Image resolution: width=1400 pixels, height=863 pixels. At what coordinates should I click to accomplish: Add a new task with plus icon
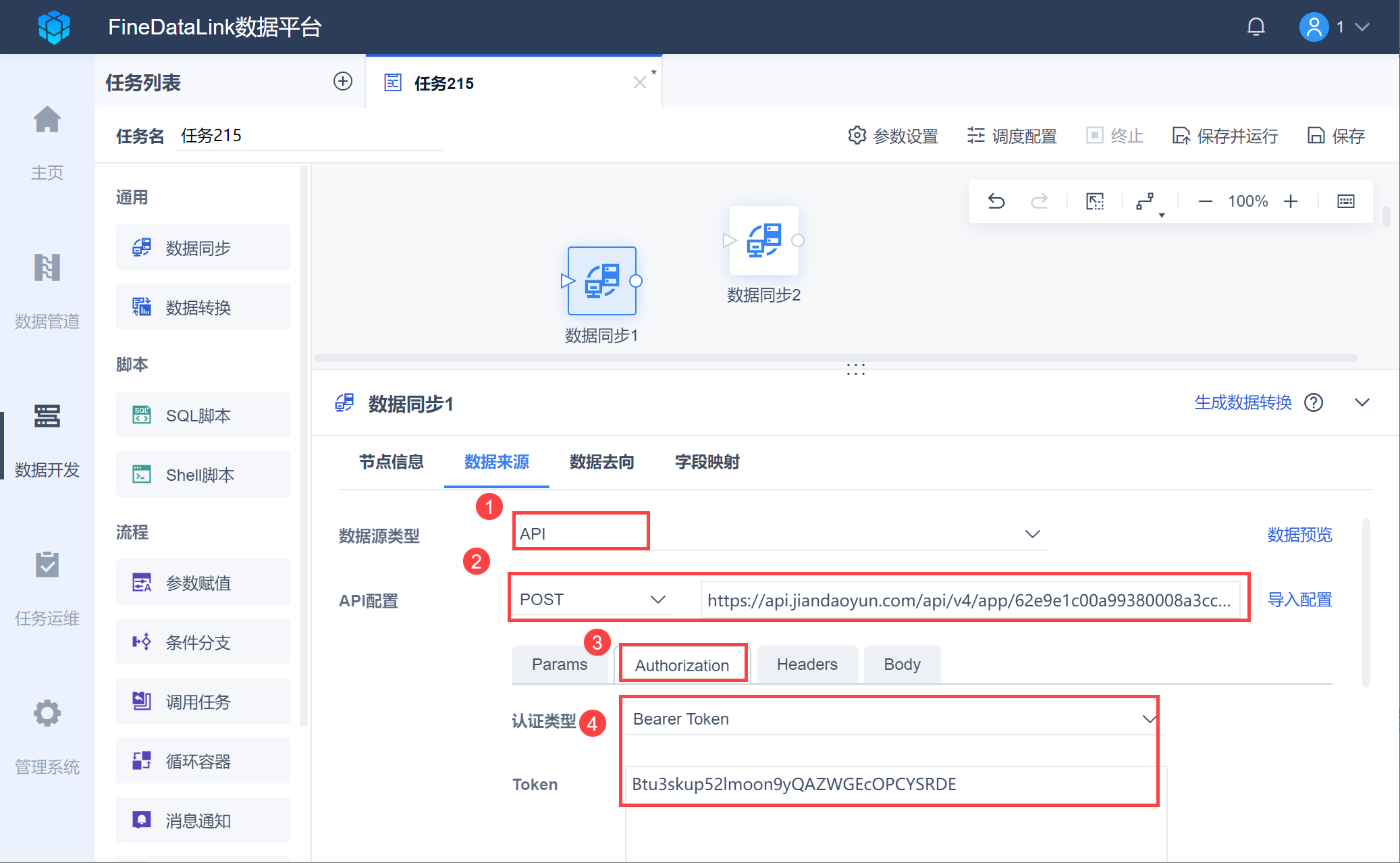pos(343,82)
